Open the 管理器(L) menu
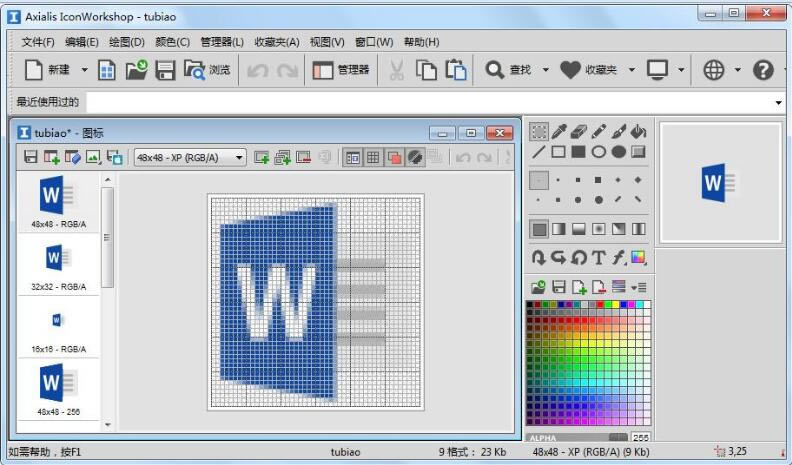The height and width of the screenshot is (465, 792). [x=222, y=42]
